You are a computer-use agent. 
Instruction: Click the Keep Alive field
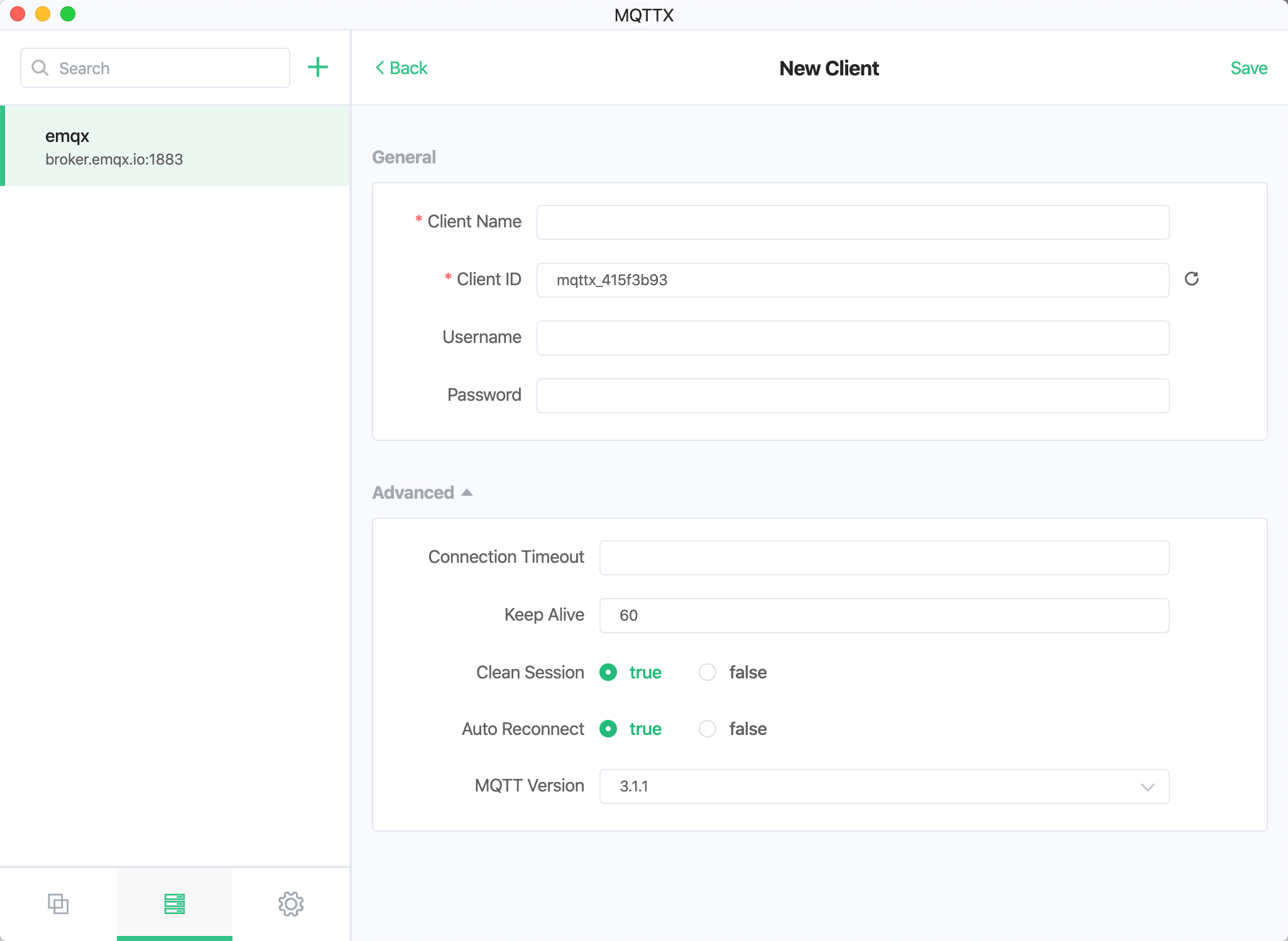(x=883, y=616)
